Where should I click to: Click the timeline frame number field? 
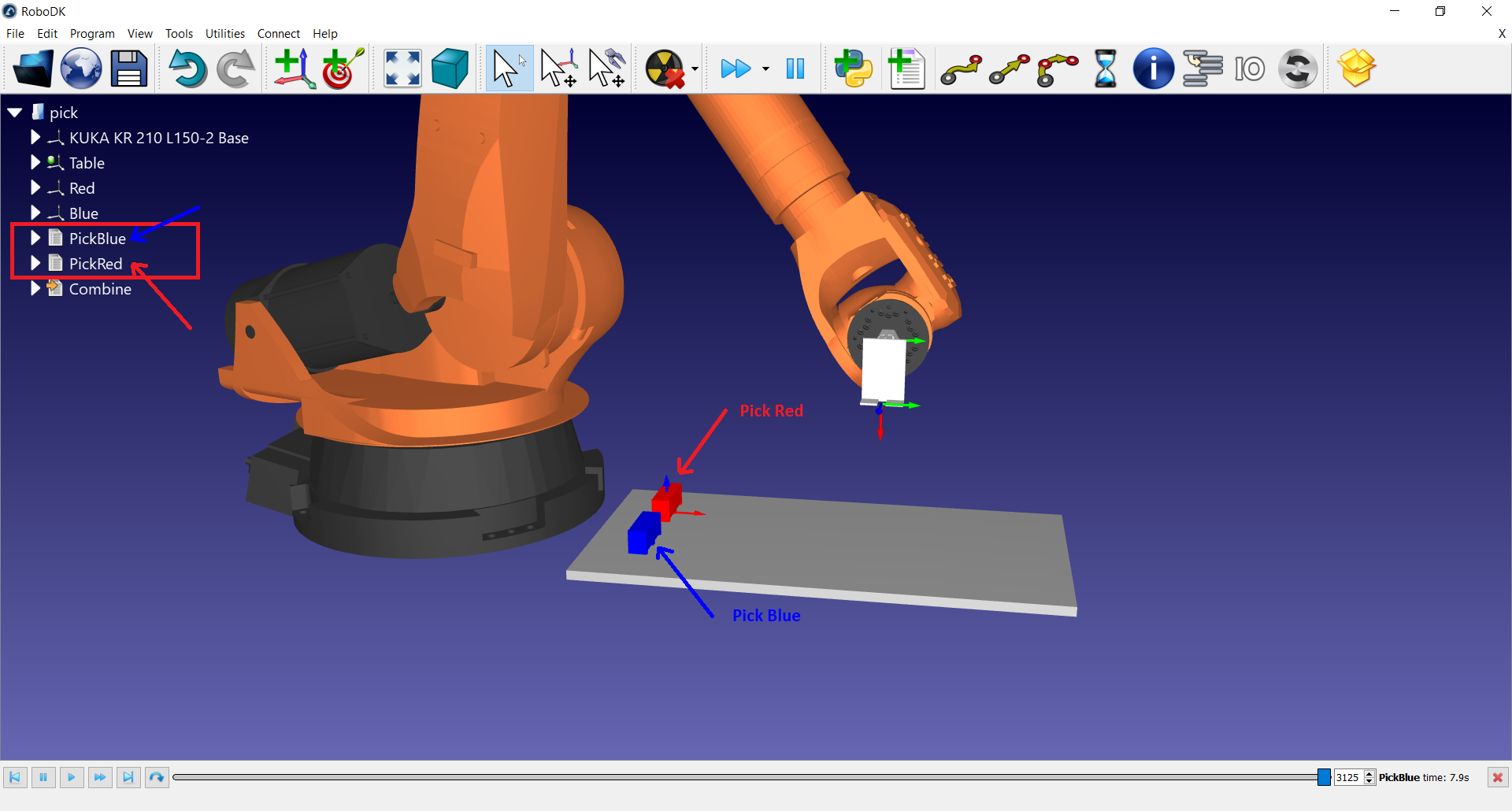[x=1348, y=777]
